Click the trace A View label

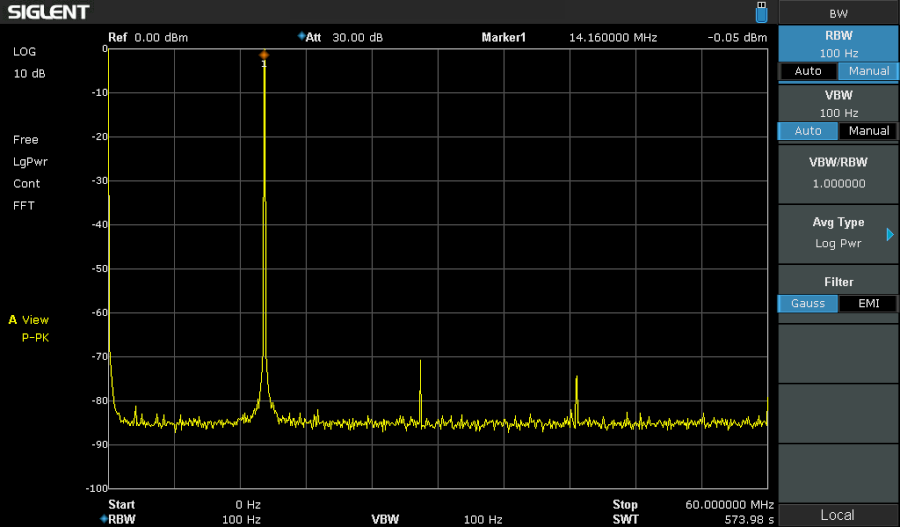pos(29,320)
